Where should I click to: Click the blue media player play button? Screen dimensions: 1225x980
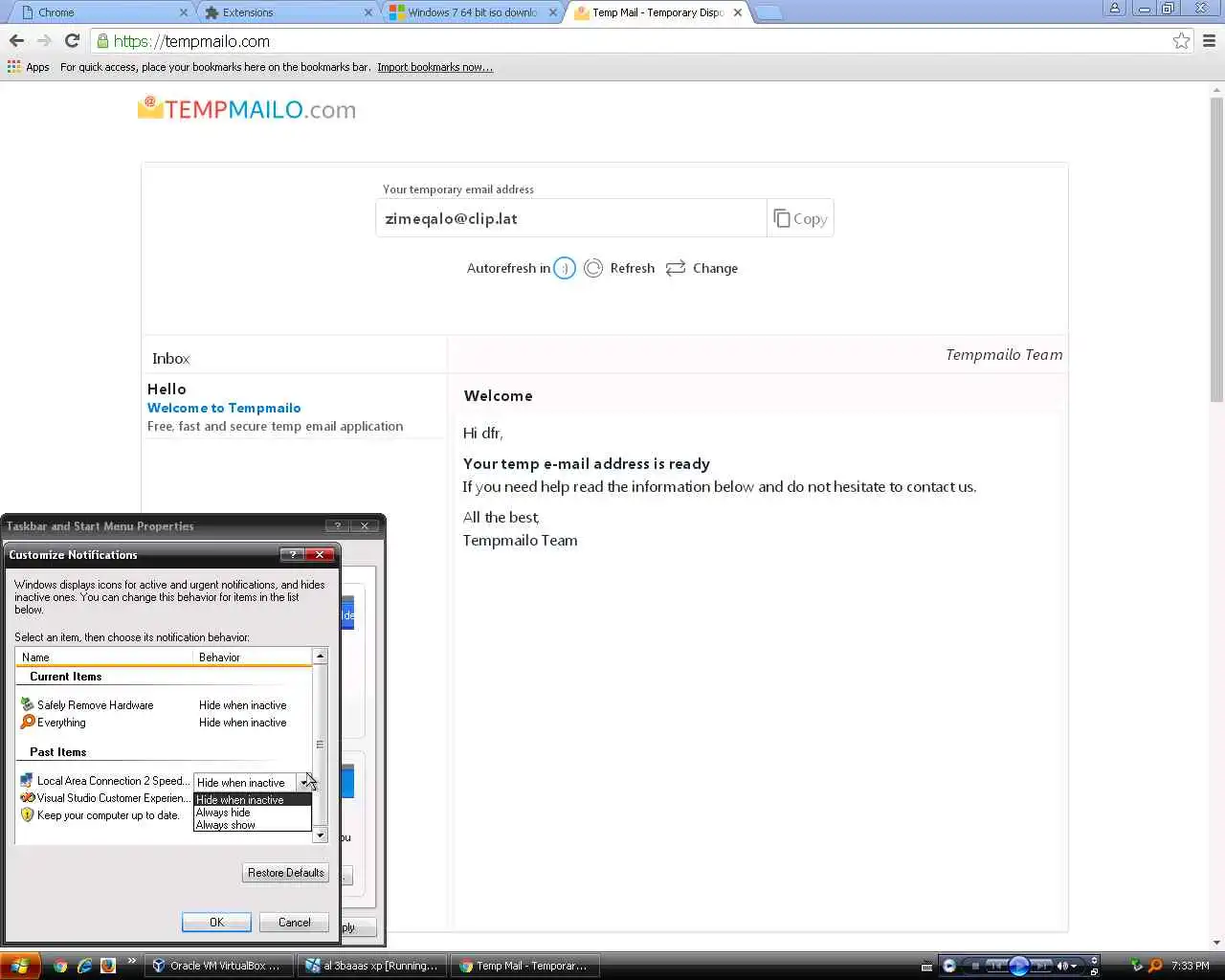[x=1018, y=966]
